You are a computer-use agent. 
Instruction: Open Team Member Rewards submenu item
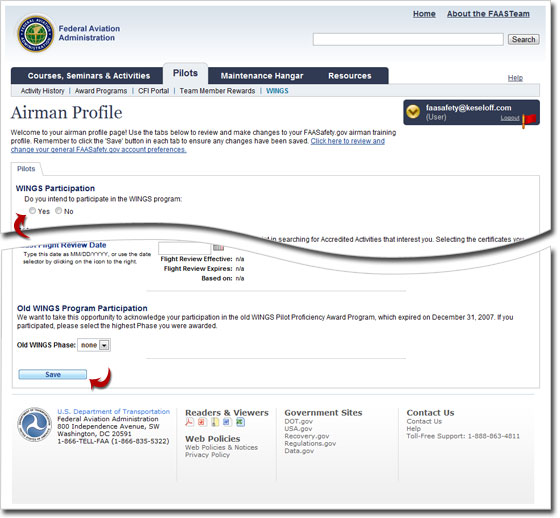click(x=217, y=91)
